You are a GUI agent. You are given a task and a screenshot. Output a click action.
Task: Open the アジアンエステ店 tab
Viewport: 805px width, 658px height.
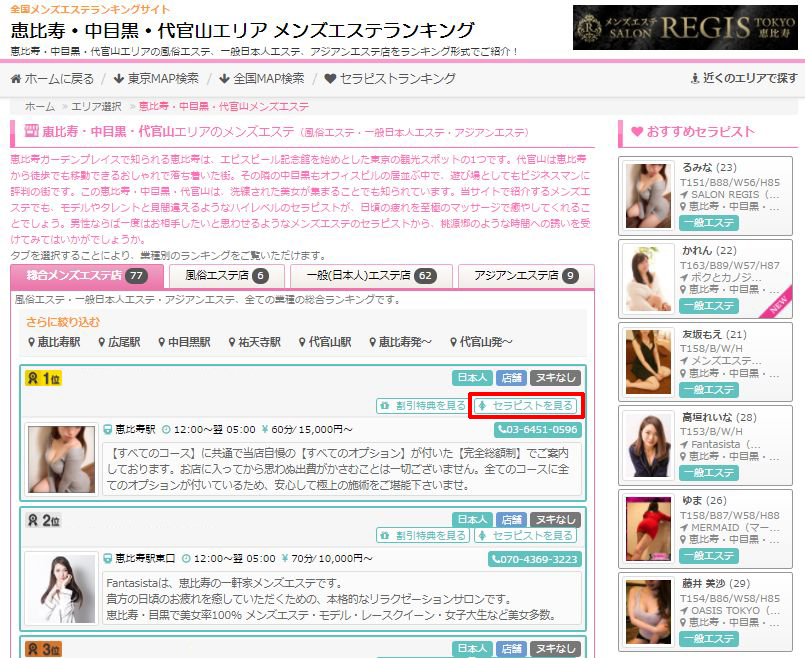(x=526, y=276)
